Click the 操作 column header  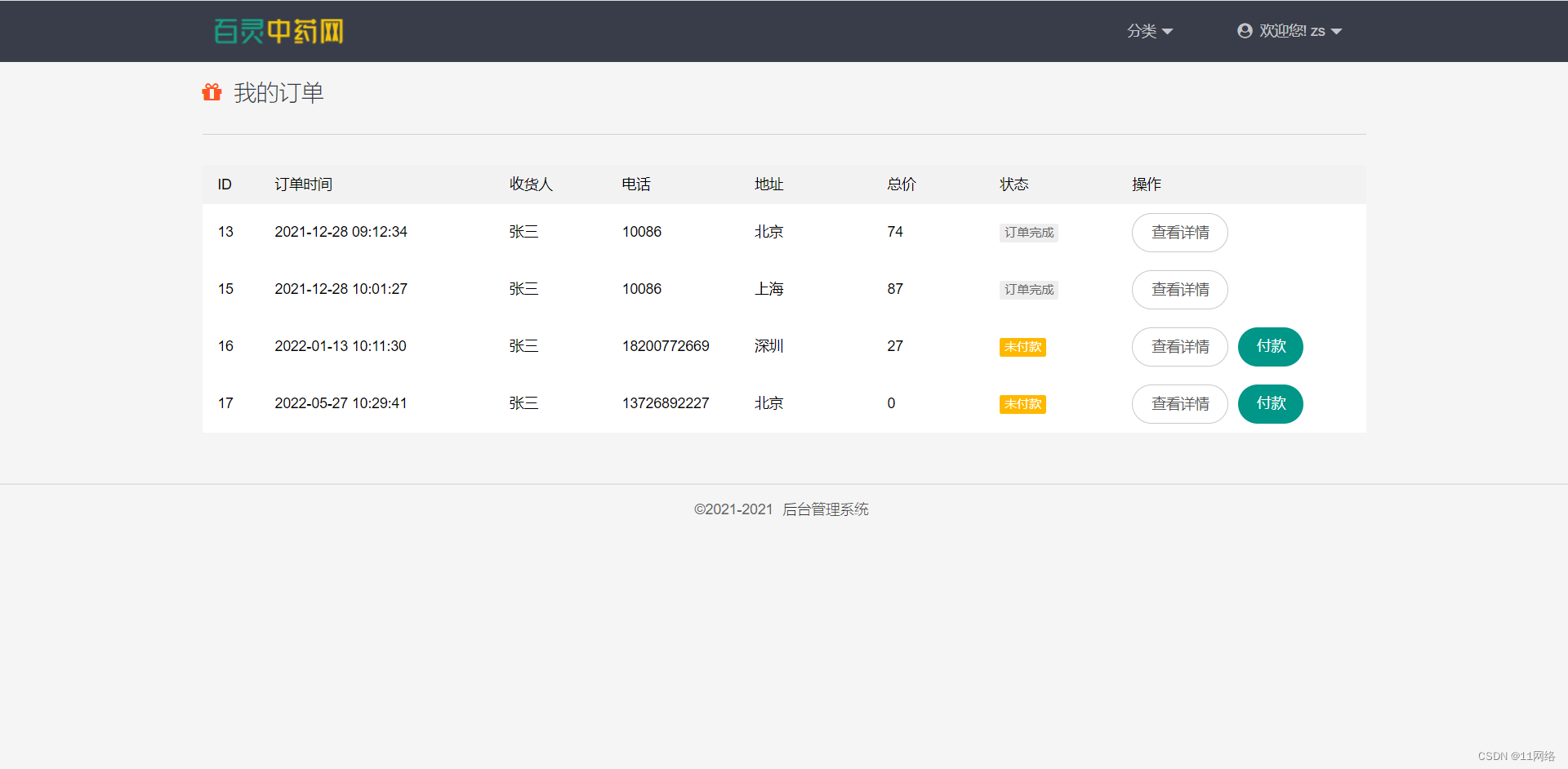click(x=1147, y=184)
